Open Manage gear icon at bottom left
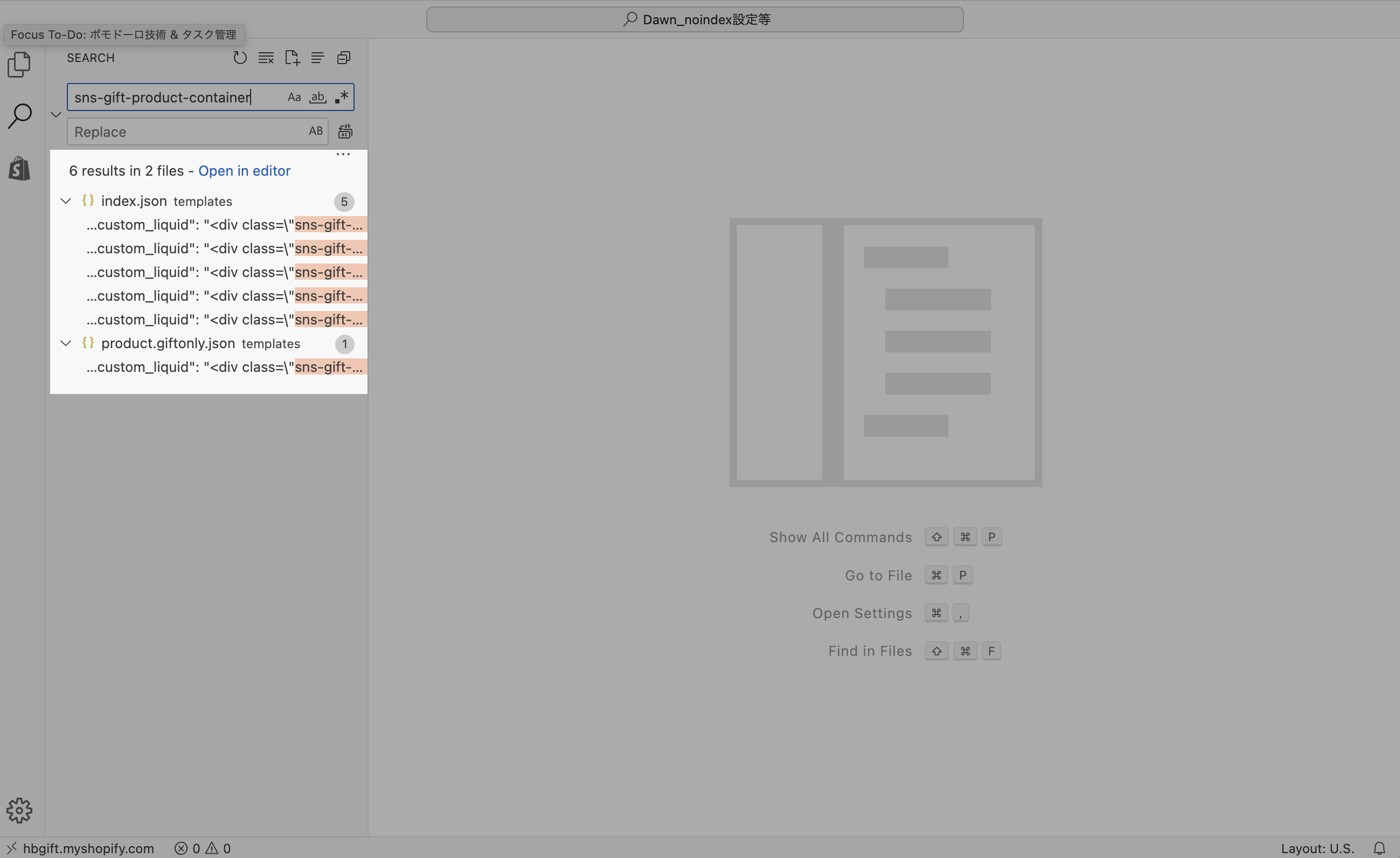This screenshot has height=858, width=1400. point(19,809)
